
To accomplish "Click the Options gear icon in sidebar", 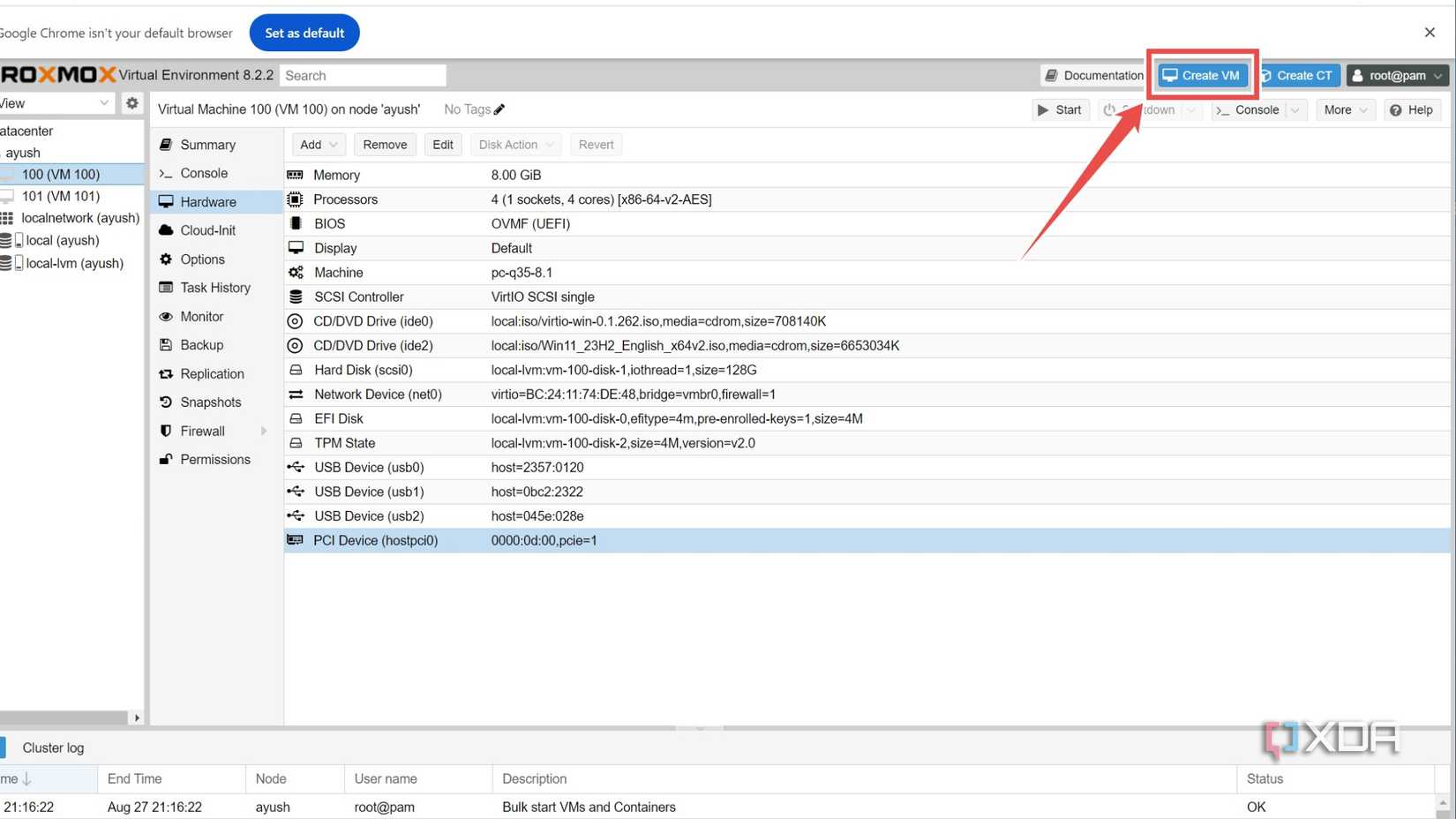I will click(166, 259).
